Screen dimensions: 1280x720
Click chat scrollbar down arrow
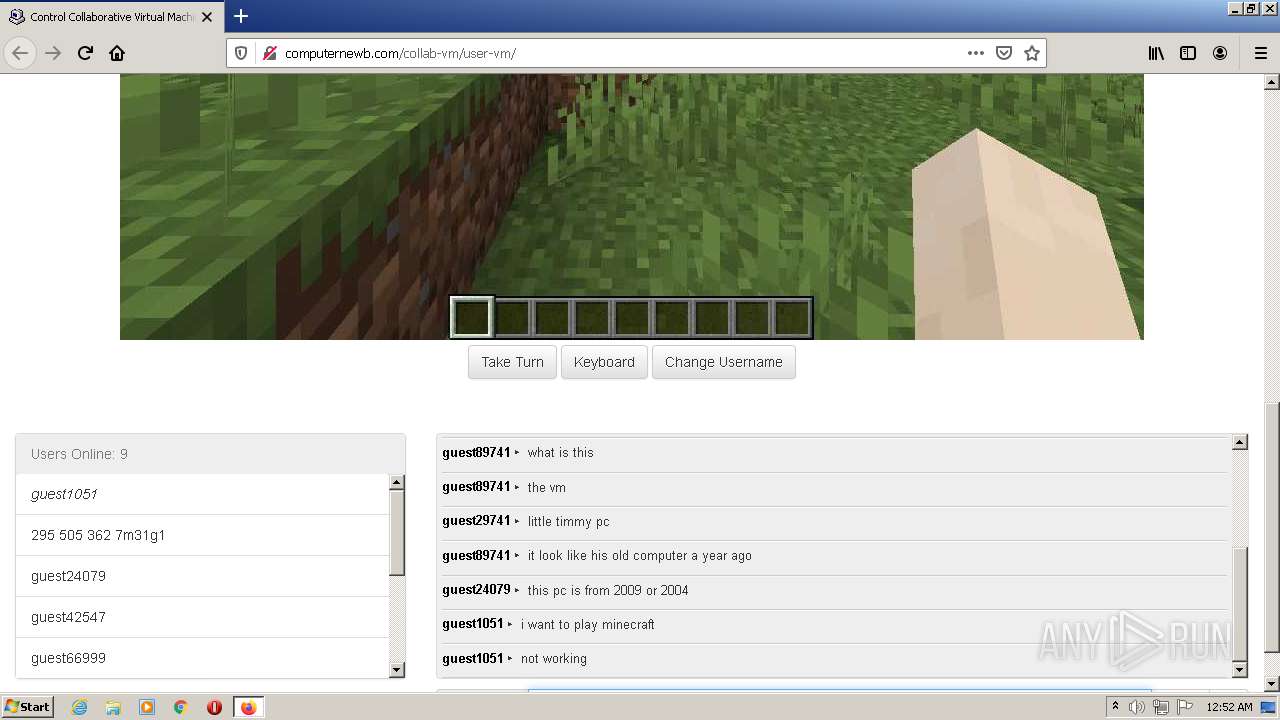(x=1240, y=670)
